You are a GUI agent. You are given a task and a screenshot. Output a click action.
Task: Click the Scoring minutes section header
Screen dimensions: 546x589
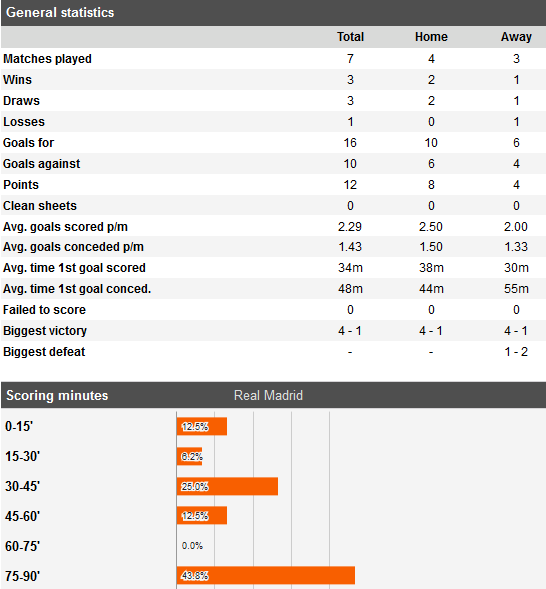[x=57, y=395]
